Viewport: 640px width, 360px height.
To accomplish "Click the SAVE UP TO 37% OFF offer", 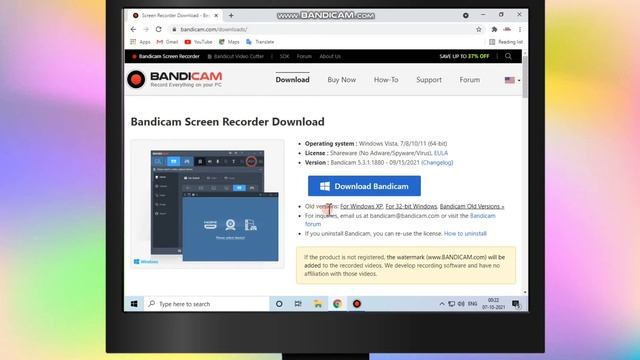I will pyautogui.click(x=464, y=56).
